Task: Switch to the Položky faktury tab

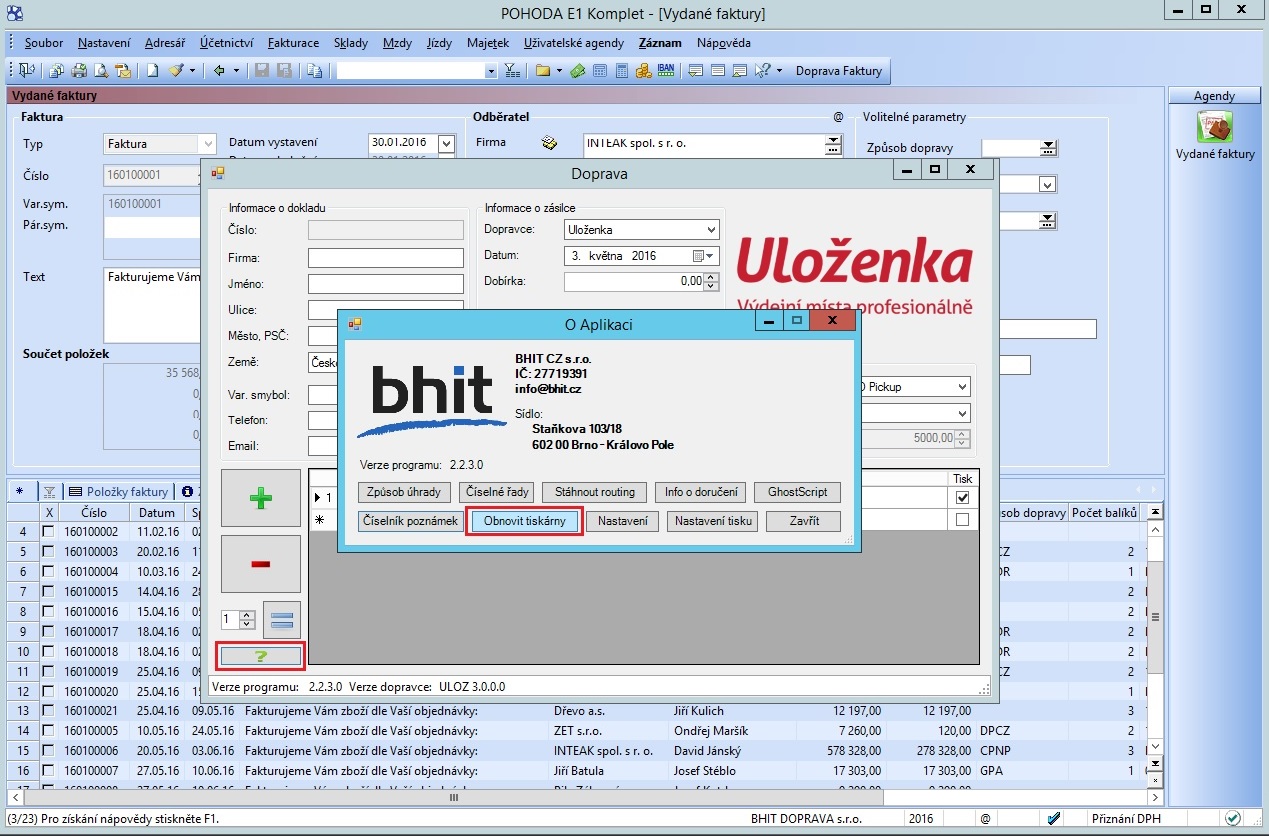Action: coord(118,492)
